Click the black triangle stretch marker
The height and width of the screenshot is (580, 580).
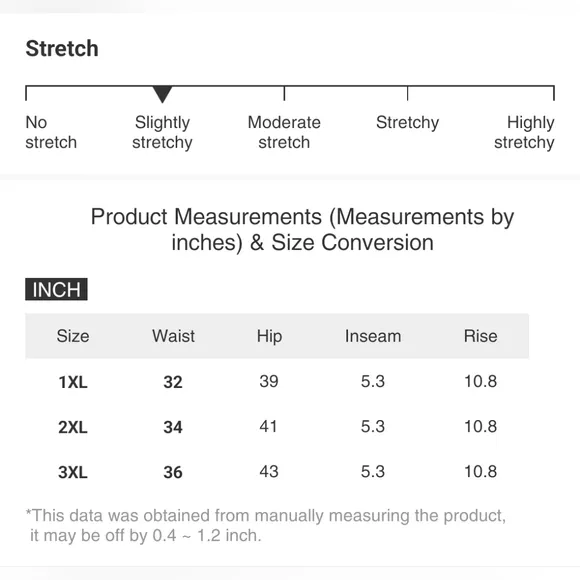[x=162, y=94]
